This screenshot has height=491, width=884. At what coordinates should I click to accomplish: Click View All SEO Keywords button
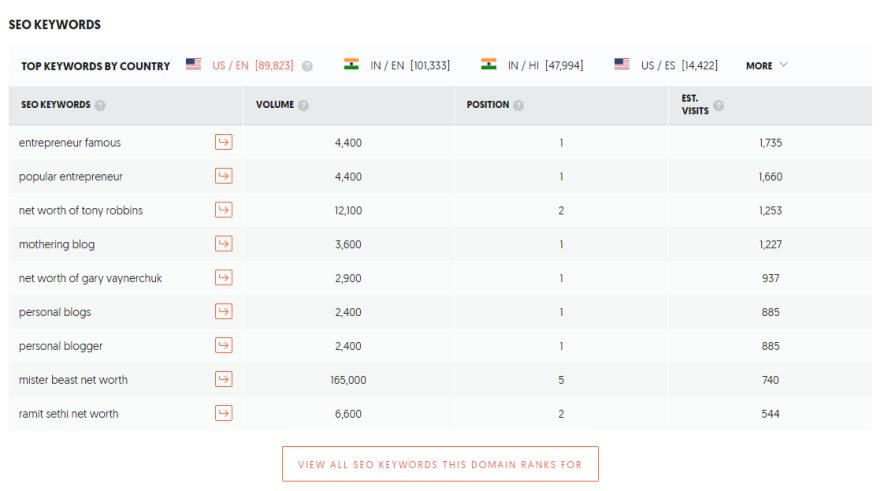(440, 464)
